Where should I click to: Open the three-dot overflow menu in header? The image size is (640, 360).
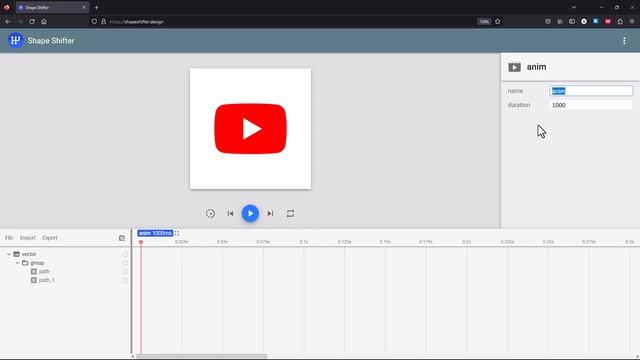point(624,40)
